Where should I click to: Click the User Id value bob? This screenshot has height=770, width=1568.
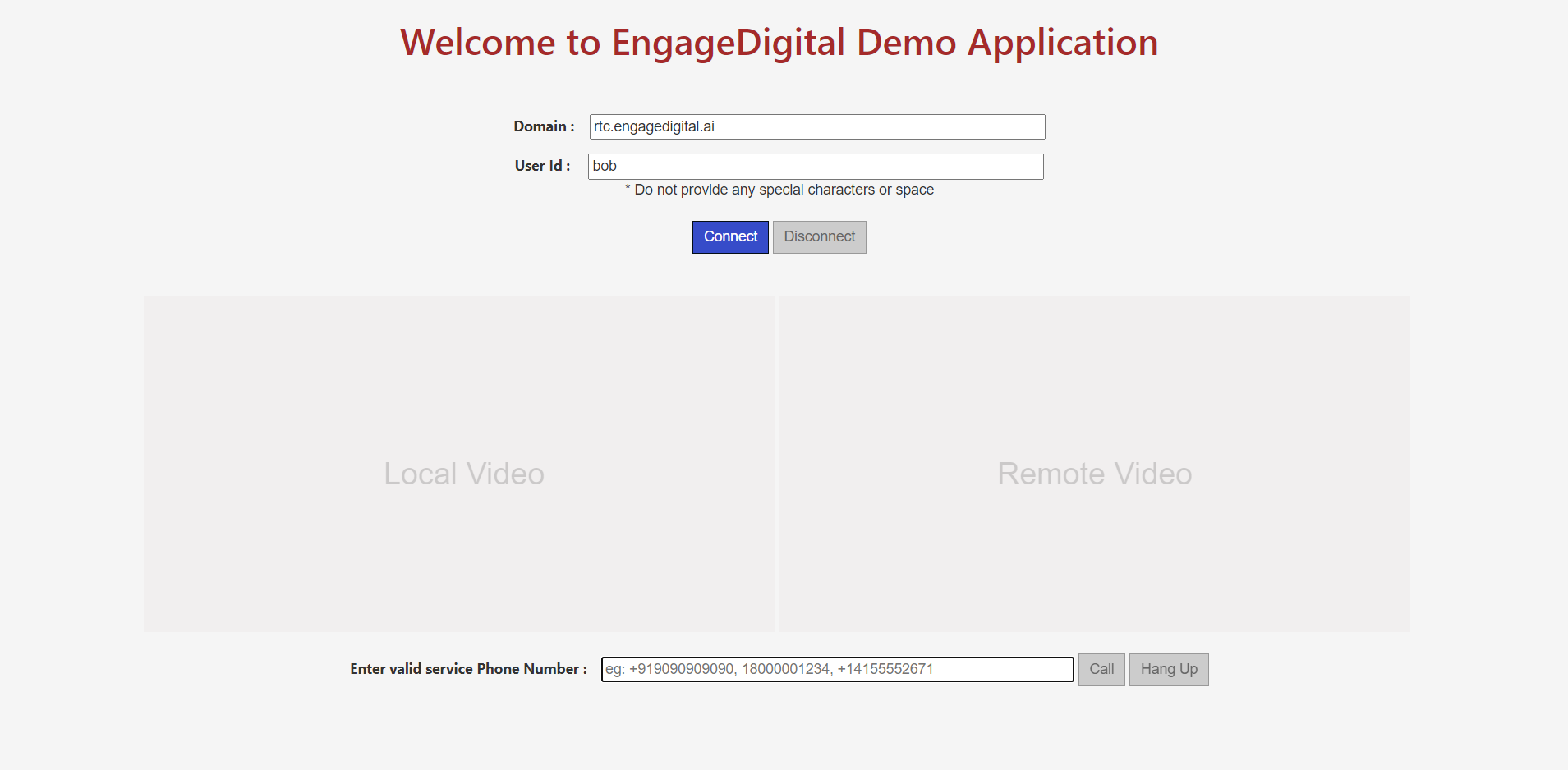click(605, 166)
